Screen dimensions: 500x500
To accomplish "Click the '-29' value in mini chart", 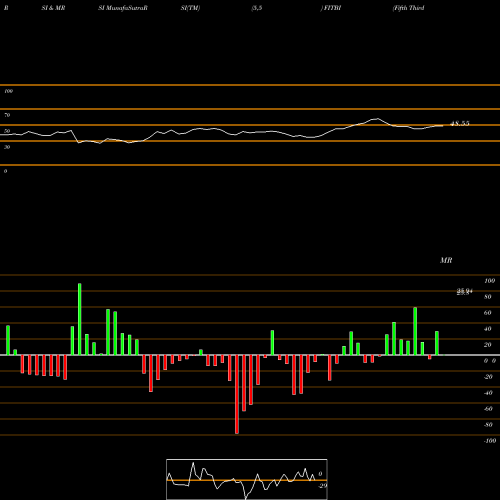I will click(323, 486).
